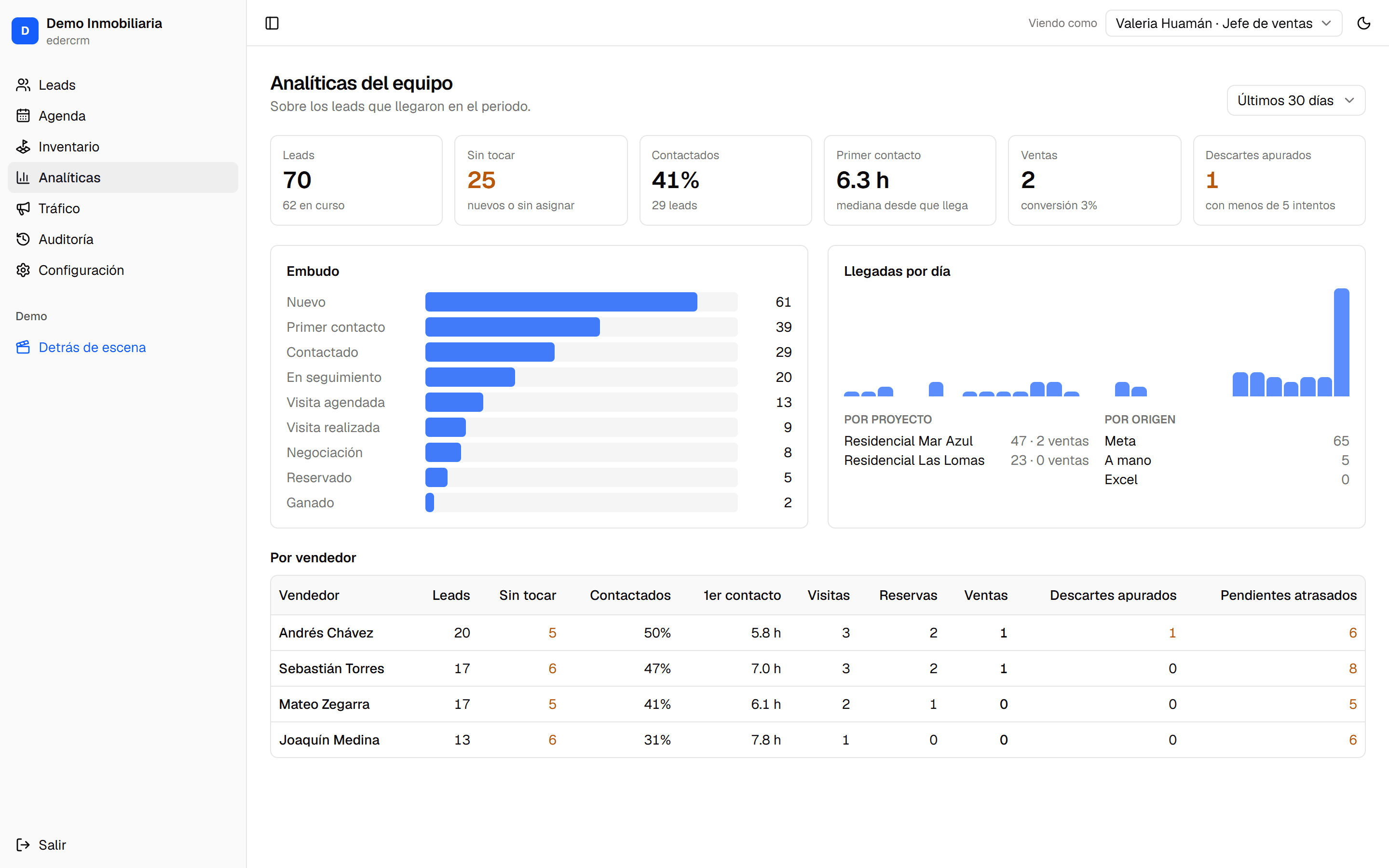
Task: Click the Sin tocar column header
Action: click(x=528, y=596)
